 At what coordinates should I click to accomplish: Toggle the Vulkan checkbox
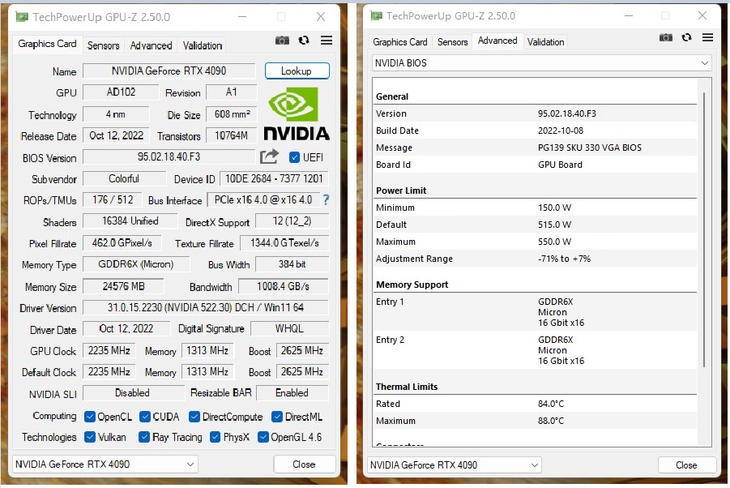click(90, 437)
